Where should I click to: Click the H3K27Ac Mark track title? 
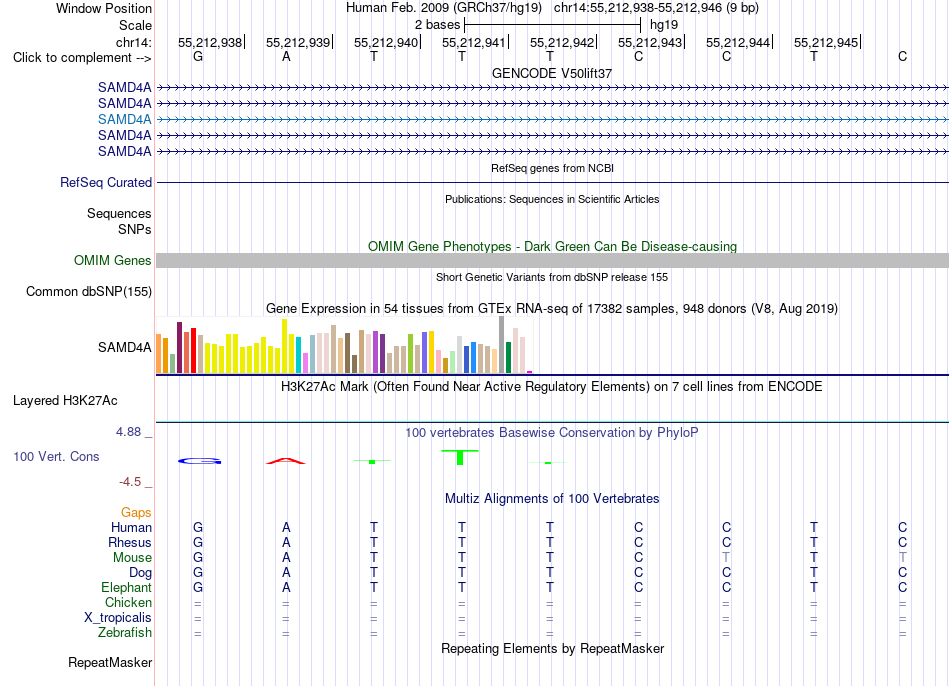click(x=551, y=387)
